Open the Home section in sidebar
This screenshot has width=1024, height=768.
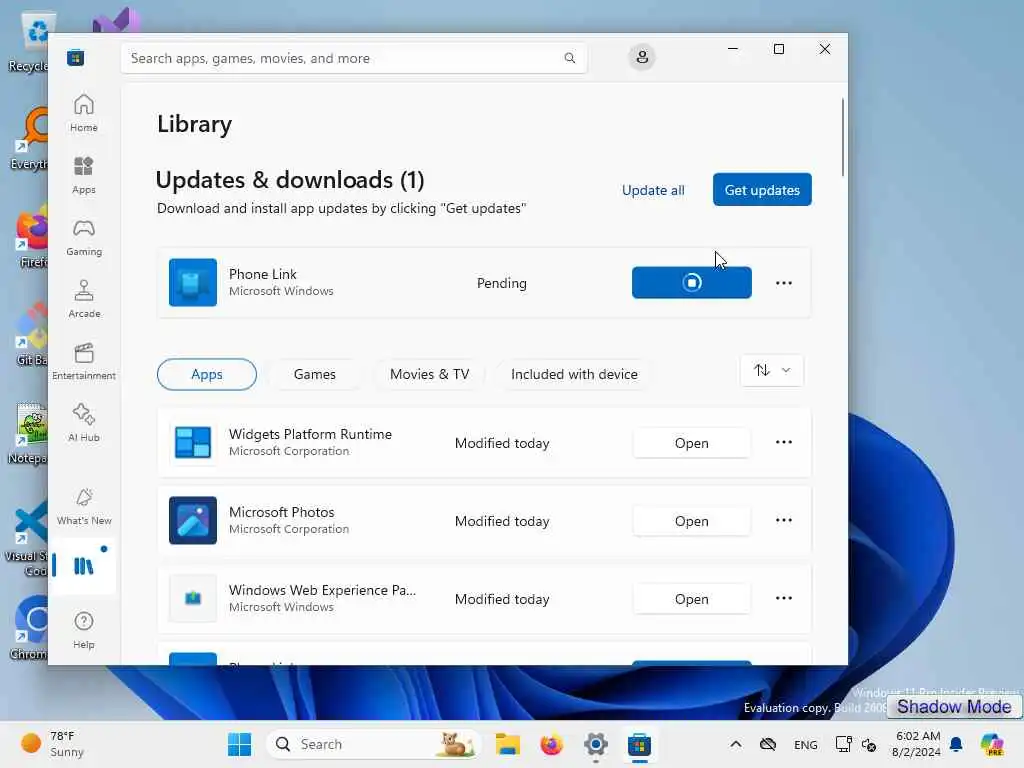[84, 113]
